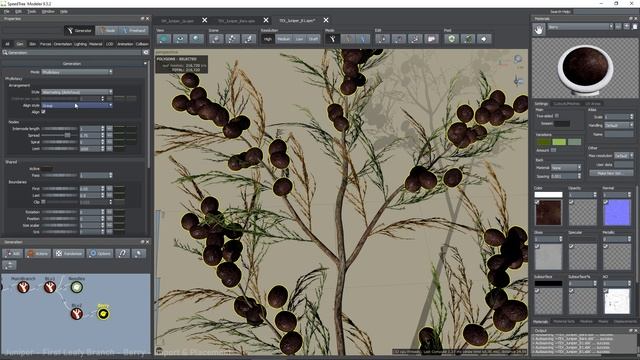Click the third Edit toolbar icon
Screen dimensions: 640x360
(415, 39)
